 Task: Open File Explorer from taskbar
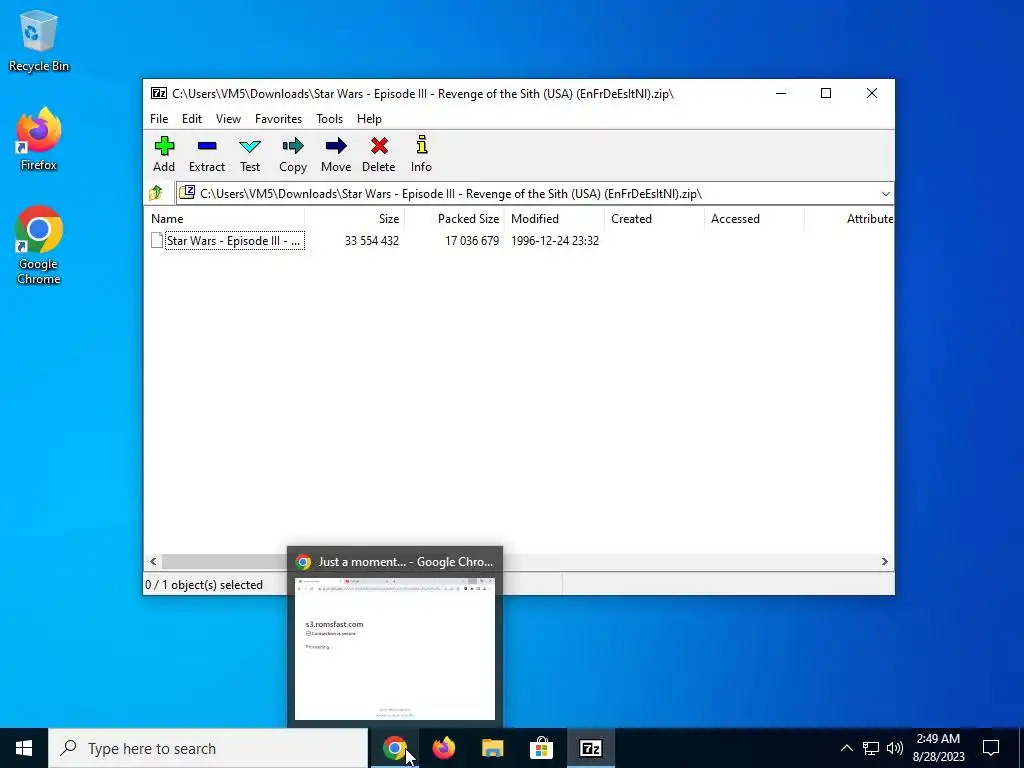pos(492,748)
